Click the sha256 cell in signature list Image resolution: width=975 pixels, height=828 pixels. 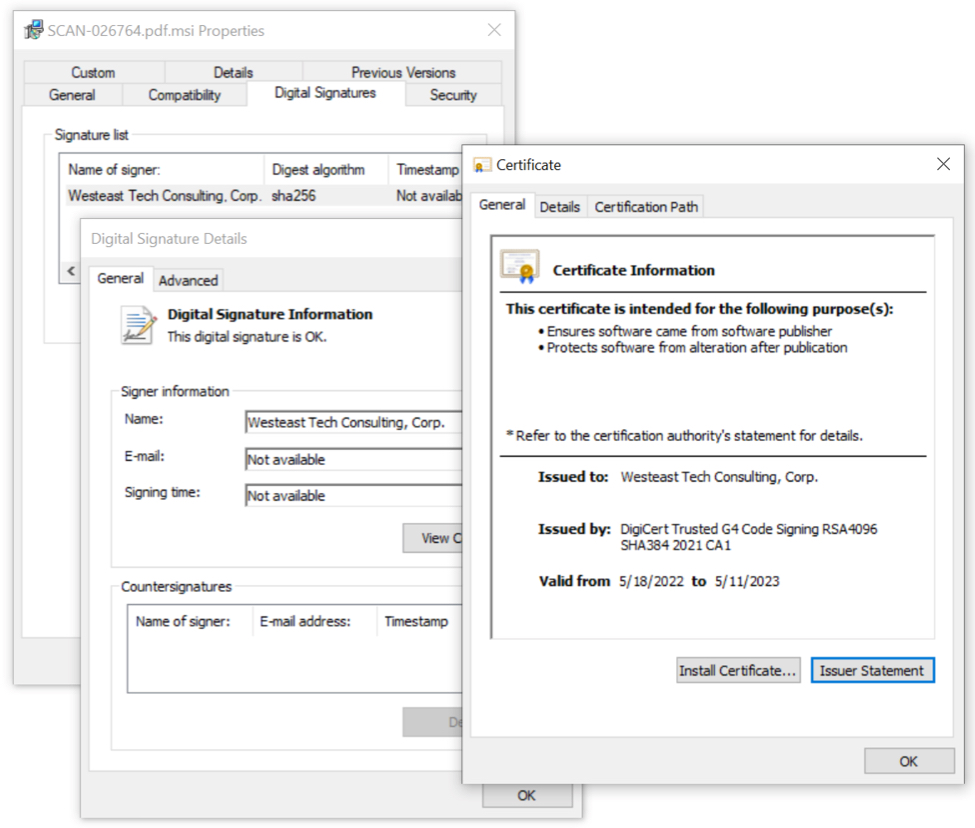pyautogui.click(x=293, y=196)
